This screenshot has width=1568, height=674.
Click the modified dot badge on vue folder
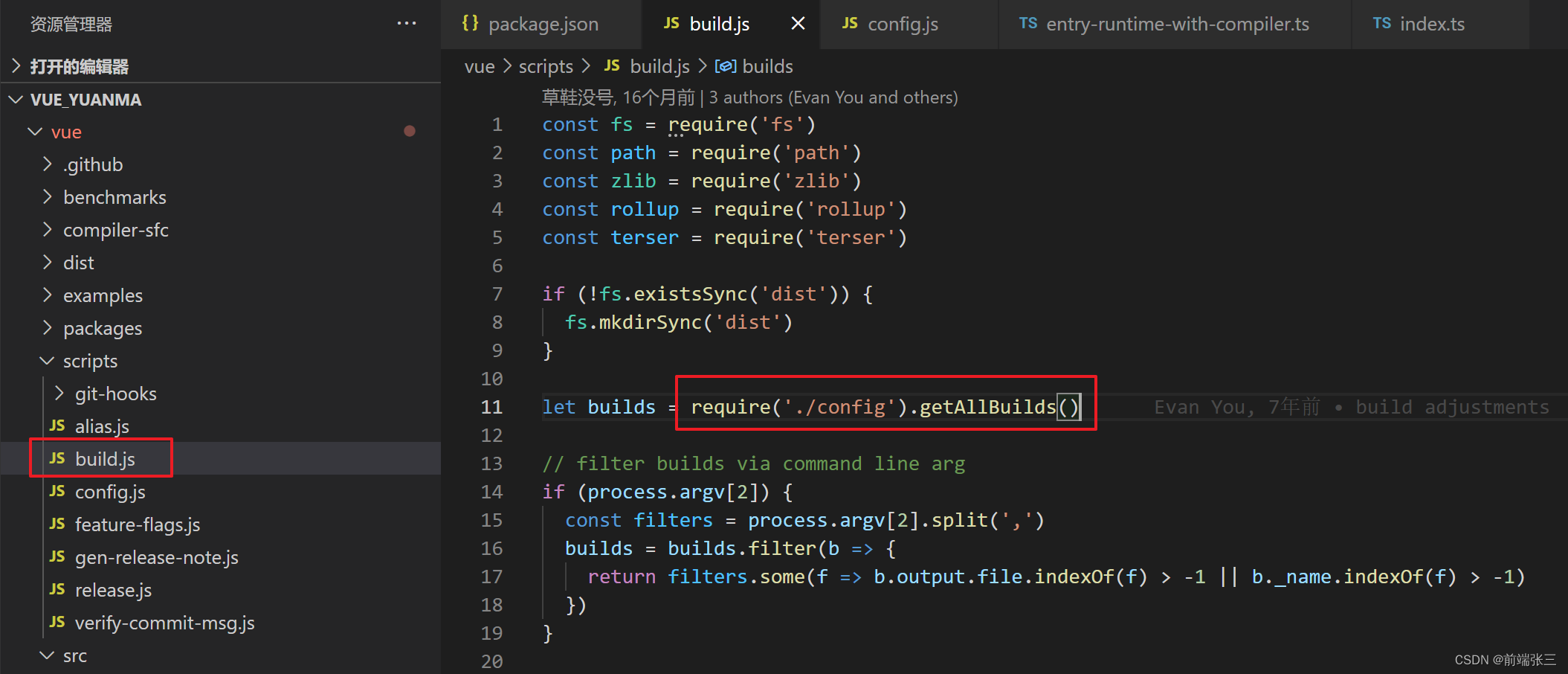(x=409, y=132)
